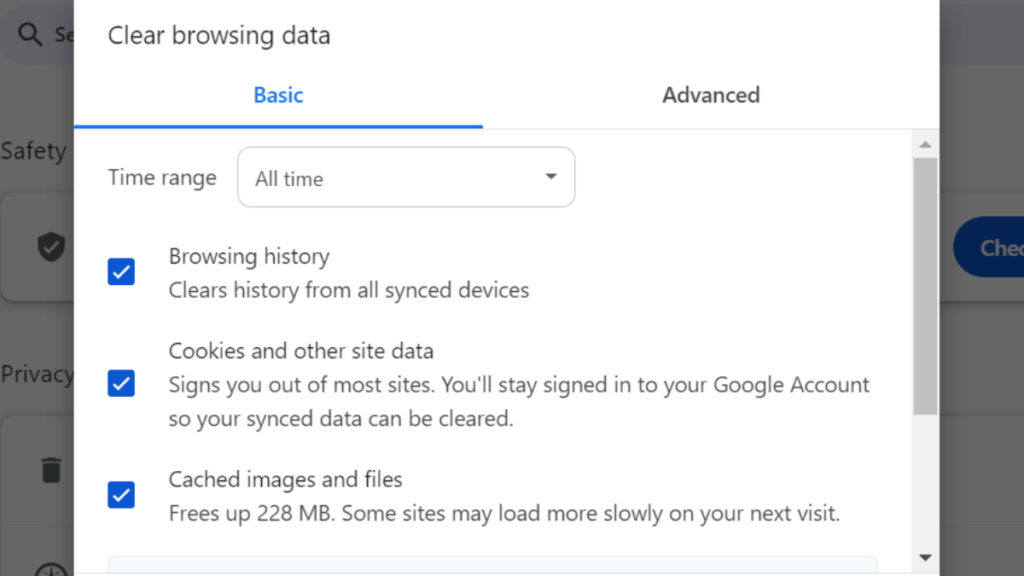Click the compass icon at the bottom left

[x=51, y=570]
